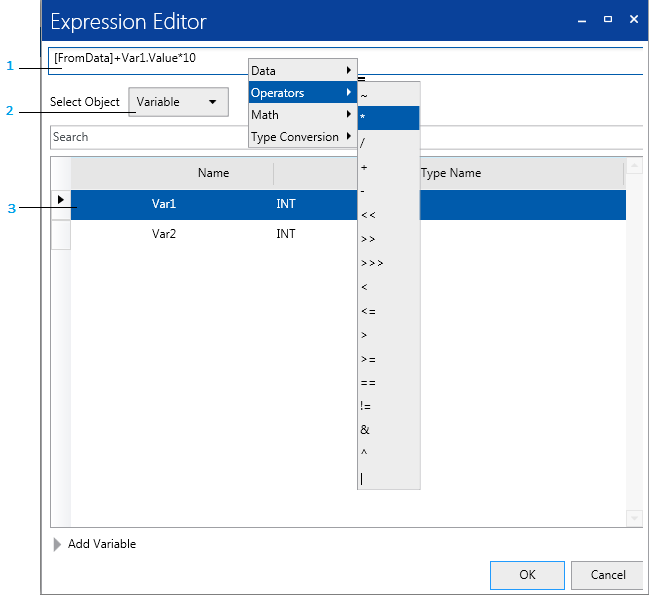Choose the not-equal (!=) operator

[388, 407]
